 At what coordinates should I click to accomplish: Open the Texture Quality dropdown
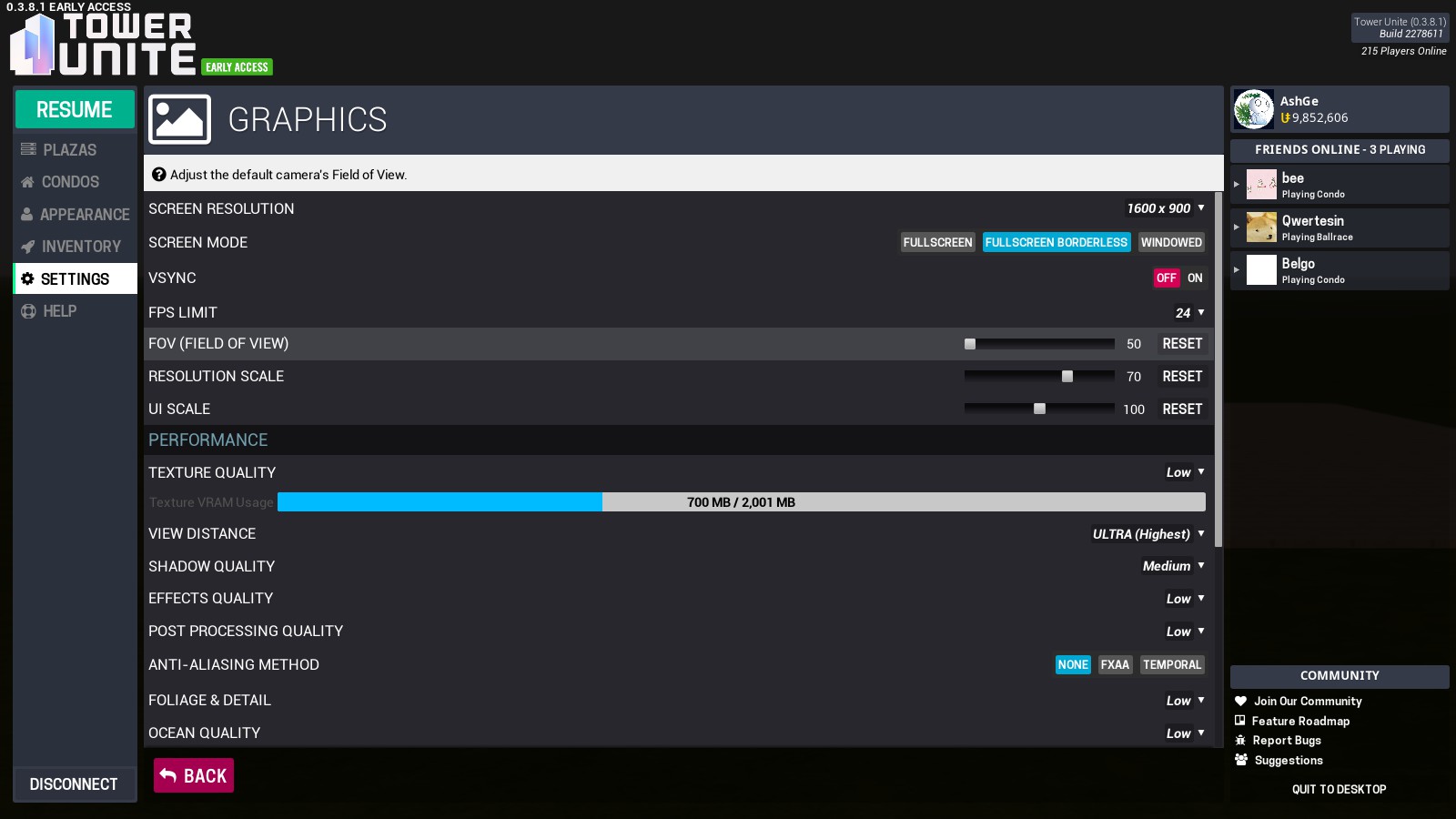(x=1185, y=472)
